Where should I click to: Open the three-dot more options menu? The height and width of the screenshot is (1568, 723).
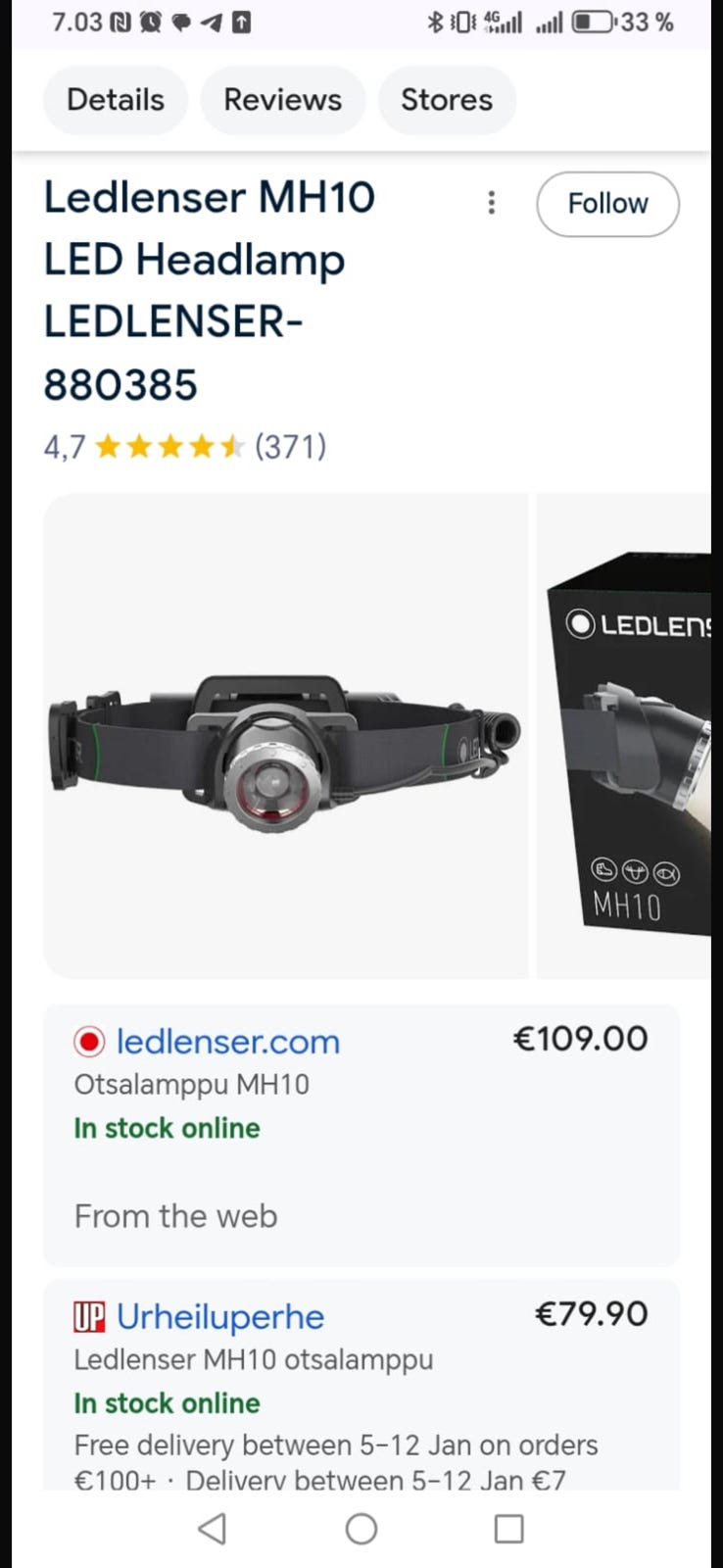(x=492, y=203)
